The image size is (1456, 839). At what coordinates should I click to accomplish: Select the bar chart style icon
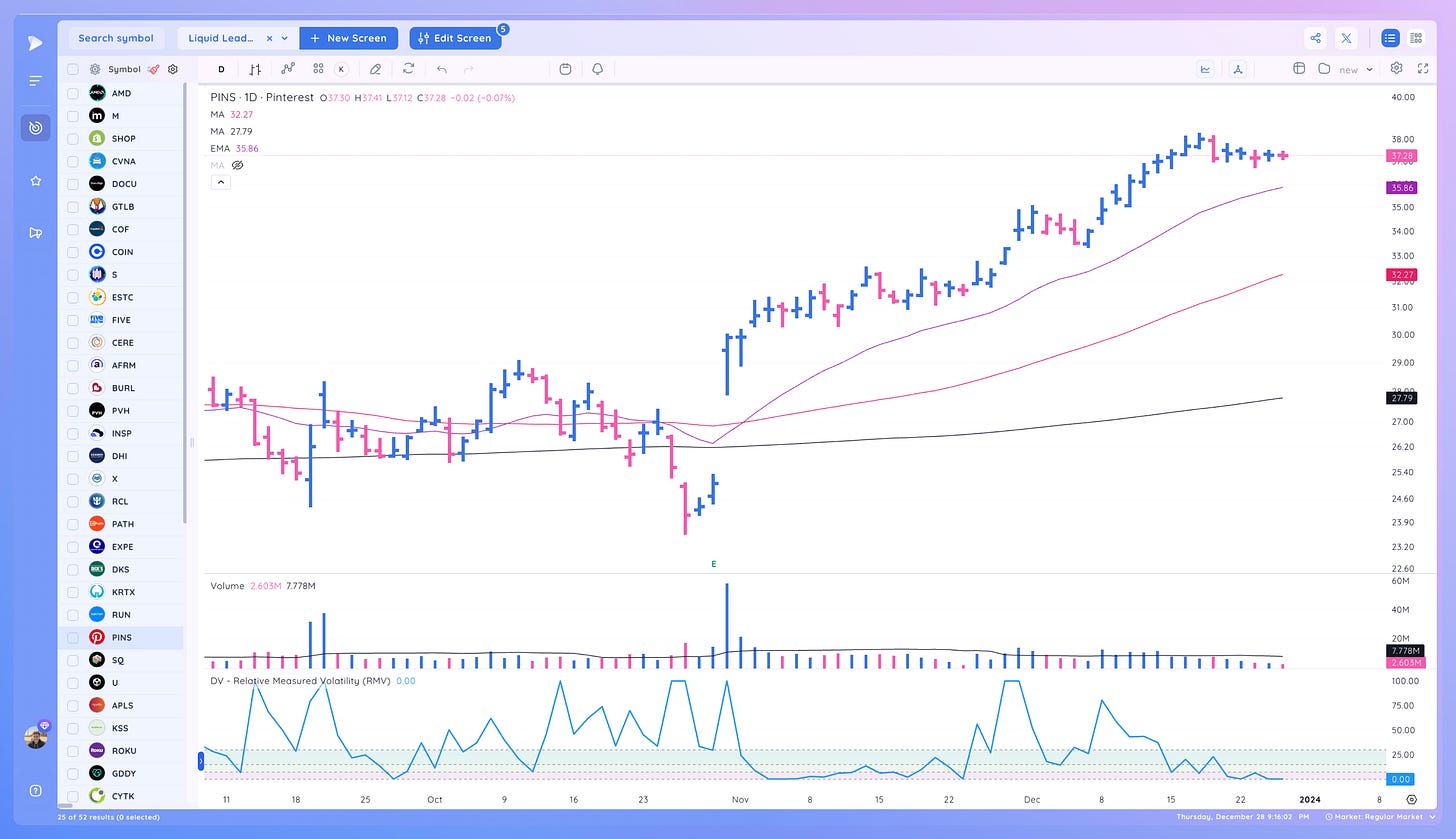255,69
